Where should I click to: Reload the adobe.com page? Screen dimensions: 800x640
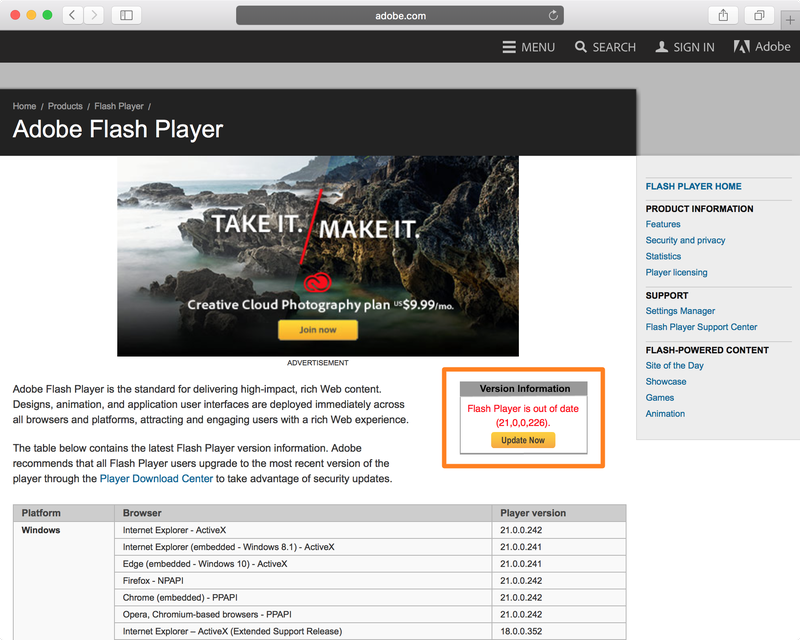point(553,16)
